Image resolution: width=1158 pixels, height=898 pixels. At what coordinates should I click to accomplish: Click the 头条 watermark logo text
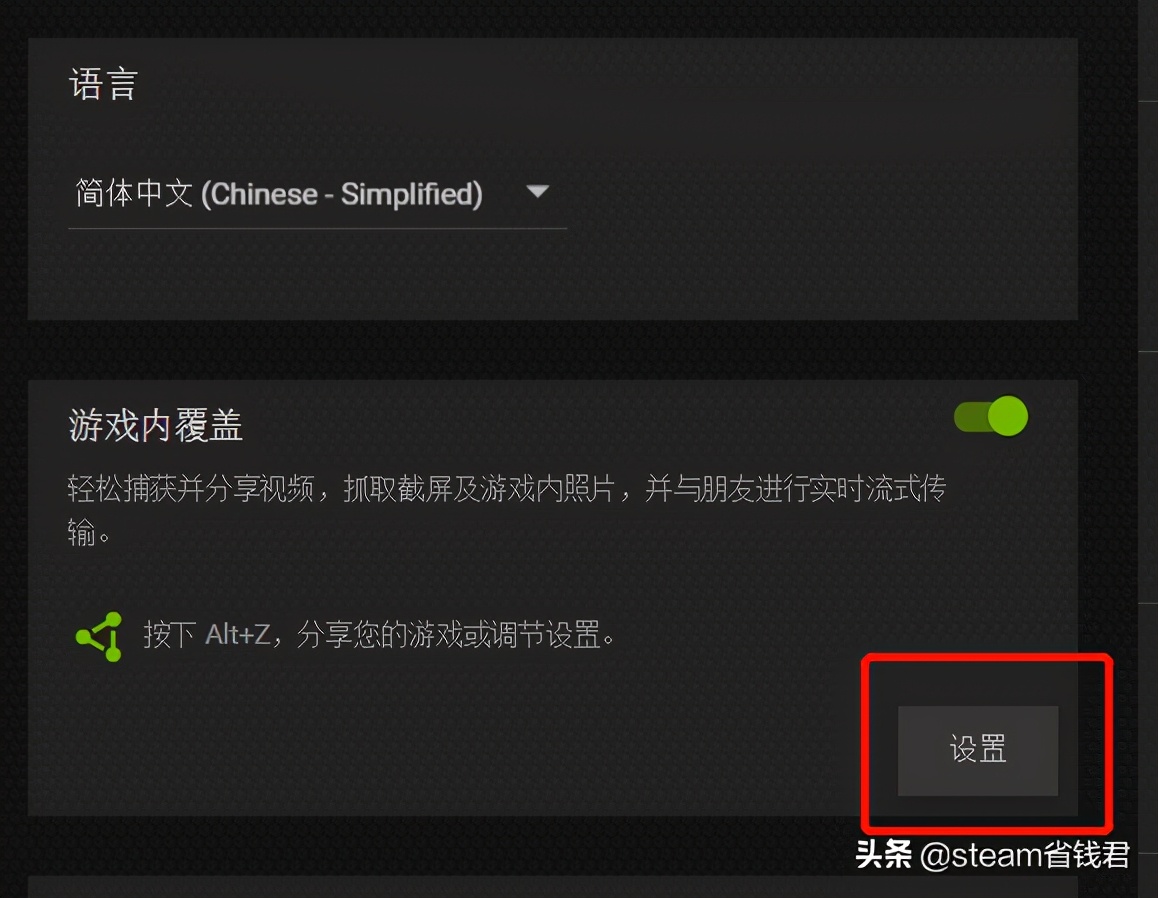point(884,855)
